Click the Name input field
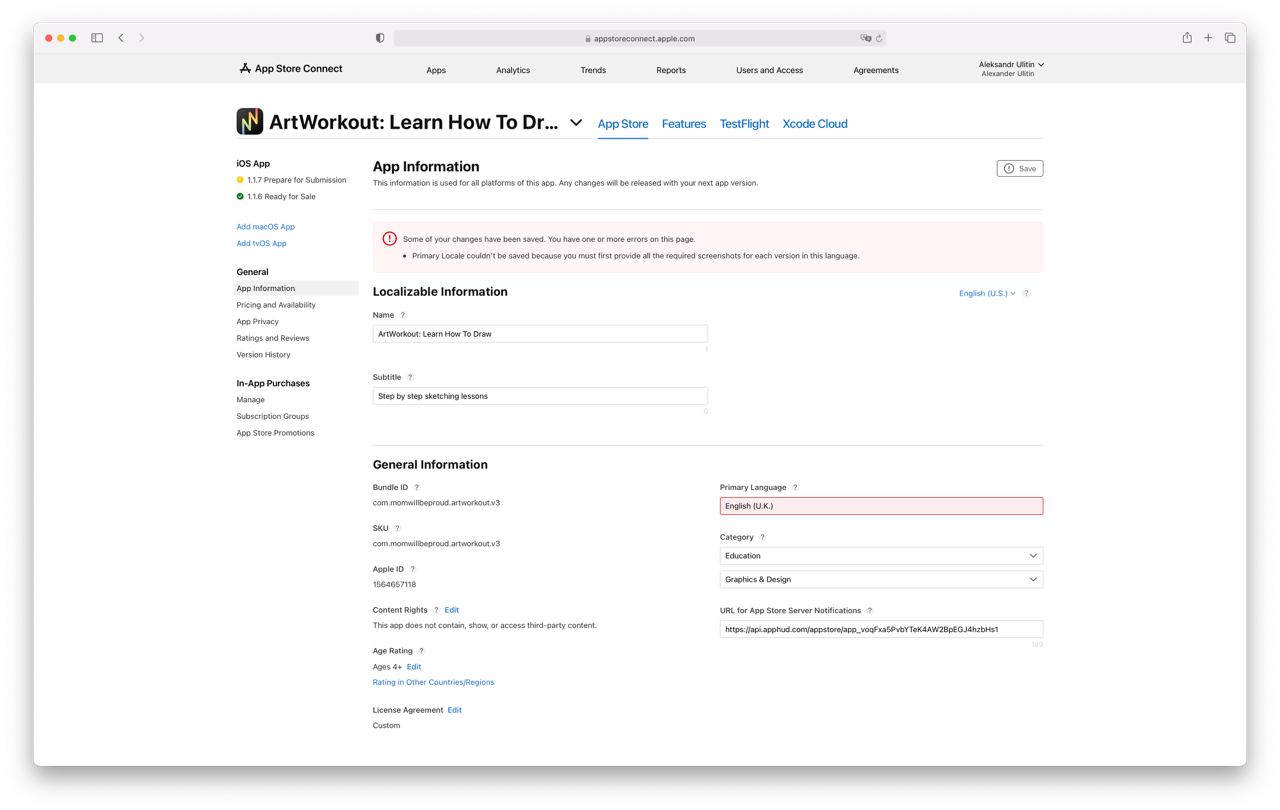 coord(540,334)
